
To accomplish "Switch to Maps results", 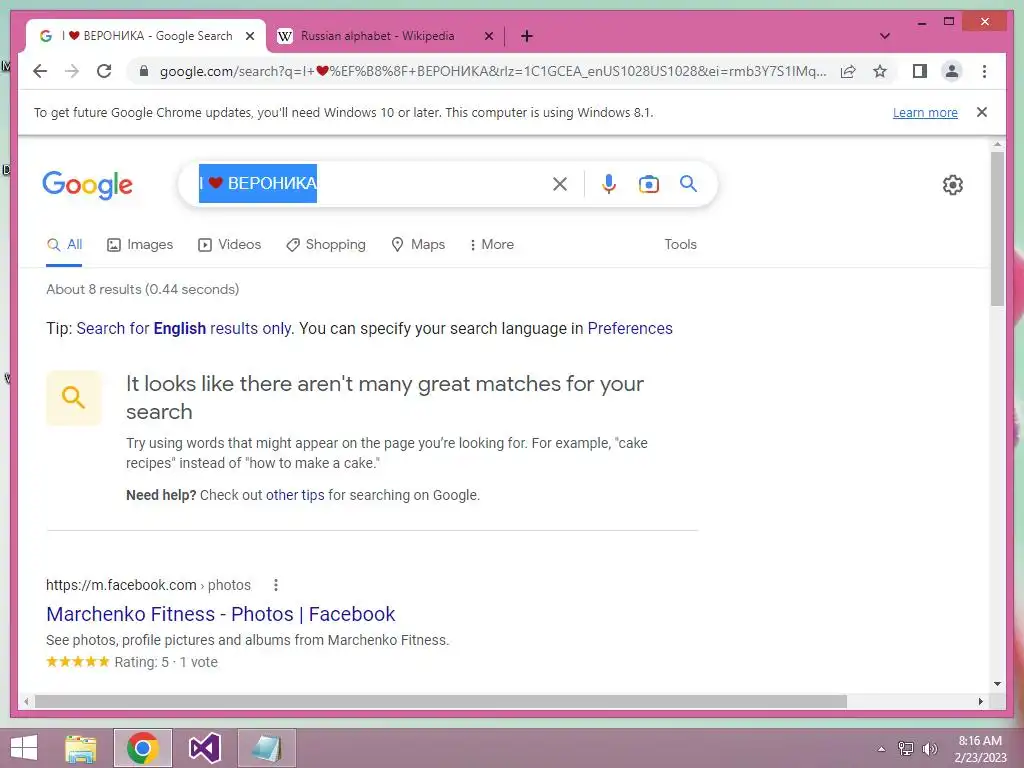I will pyautogui.click(x=418, y=244).
